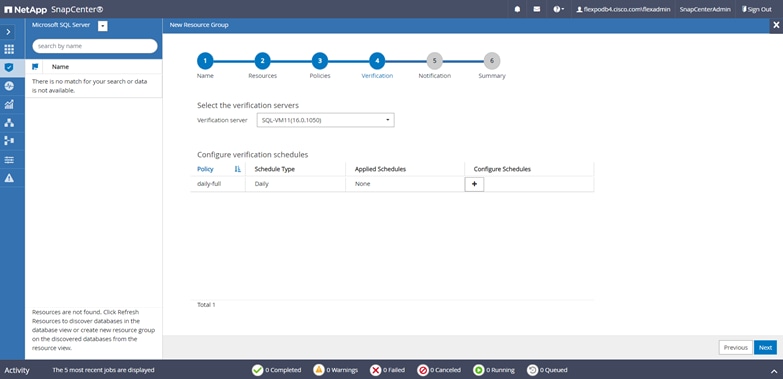Go to wizard step 2 Resources

[x=262, y=61]
